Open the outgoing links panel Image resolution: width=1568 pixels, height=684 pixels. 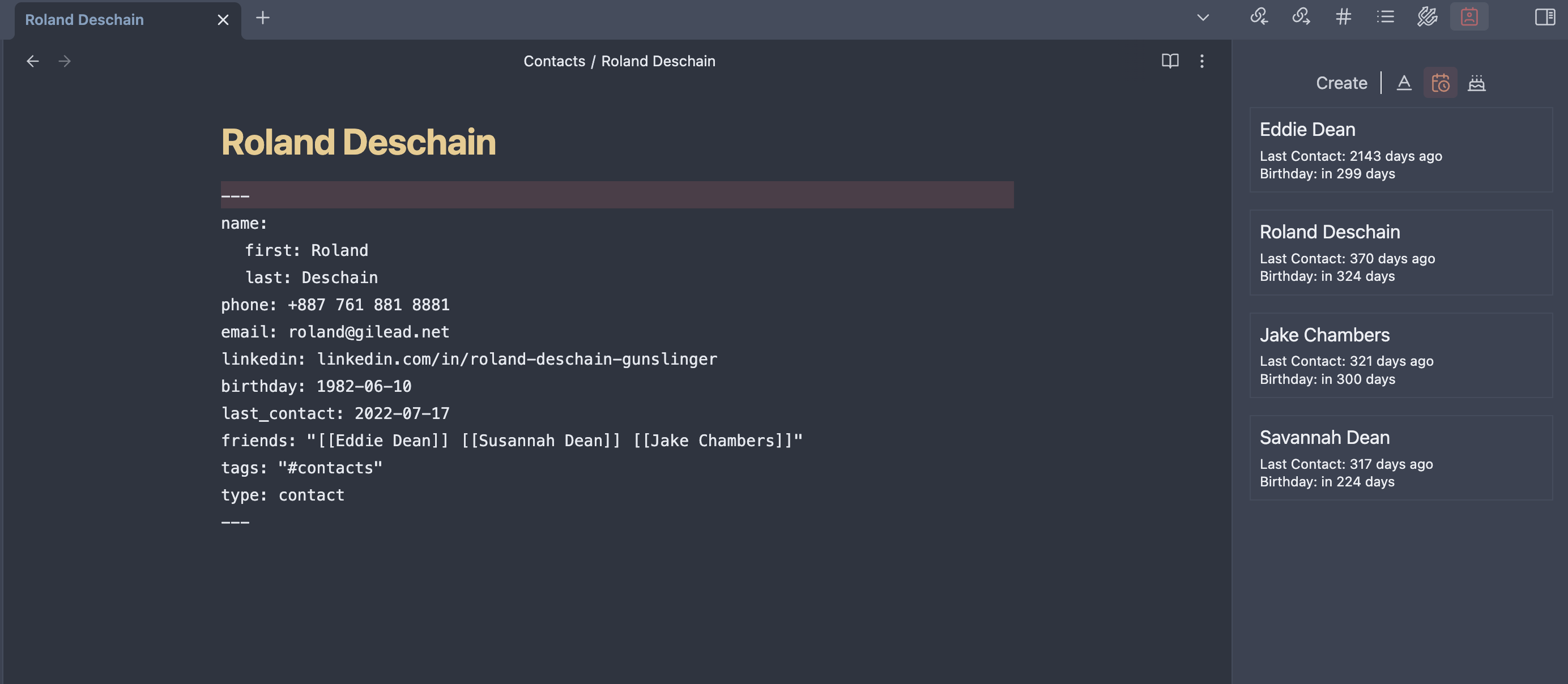tap(1301, 17)
